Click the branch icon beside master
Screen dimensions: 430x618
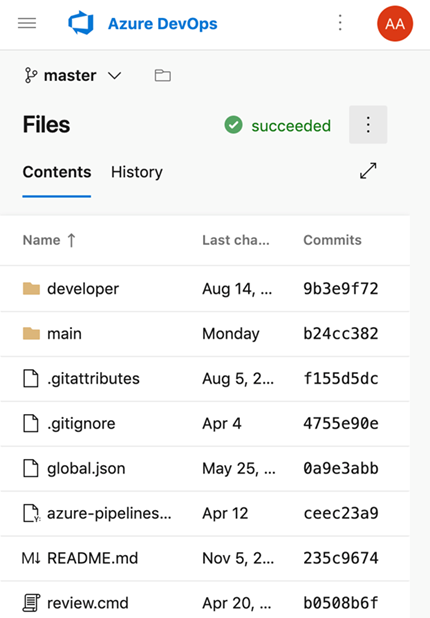[x=31, y=75]
